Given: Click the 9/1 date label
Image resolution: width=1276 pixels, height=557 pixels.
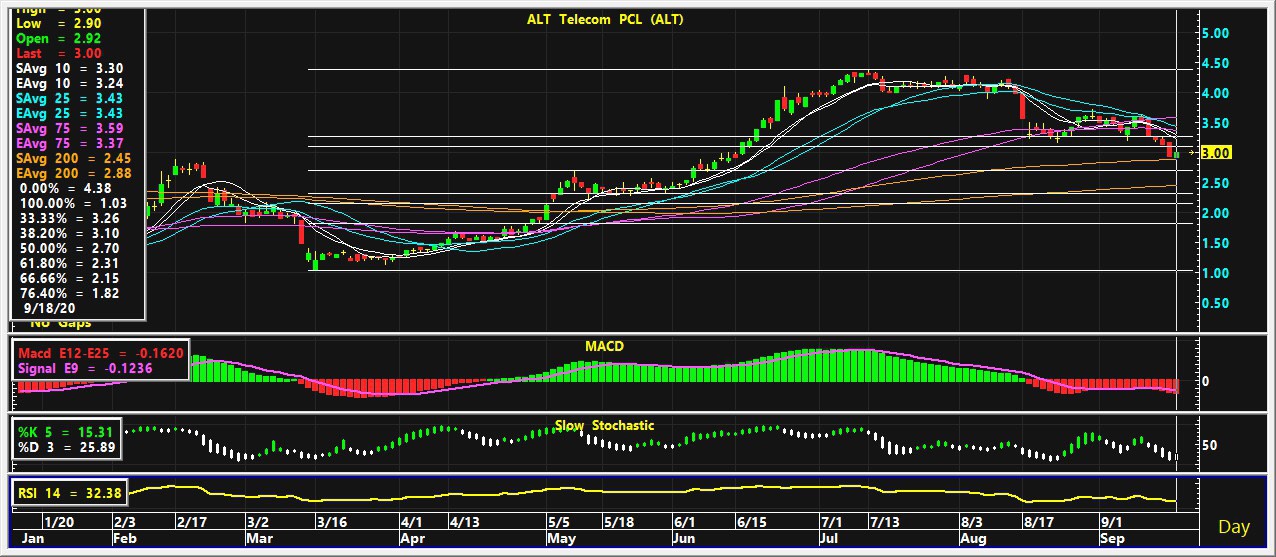Looking at the screenshot, I should tap(1110, 522).
